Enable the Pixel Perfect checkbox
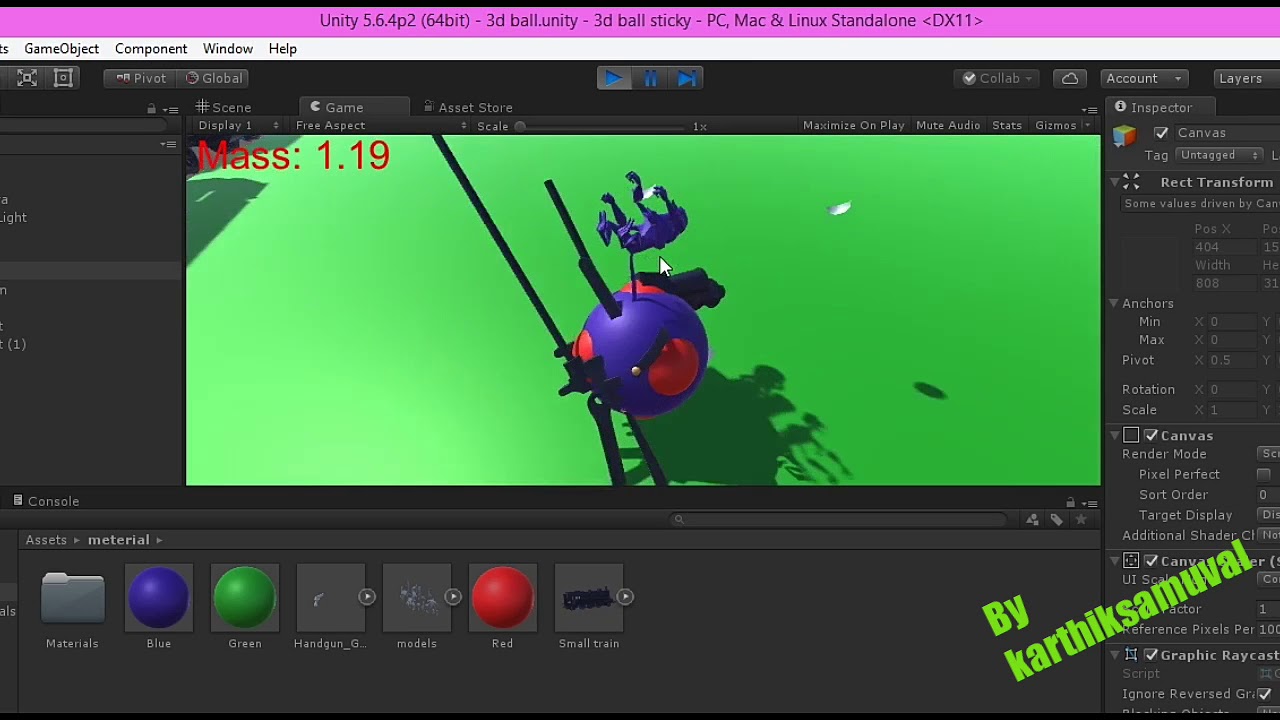 coord(1264,475)
